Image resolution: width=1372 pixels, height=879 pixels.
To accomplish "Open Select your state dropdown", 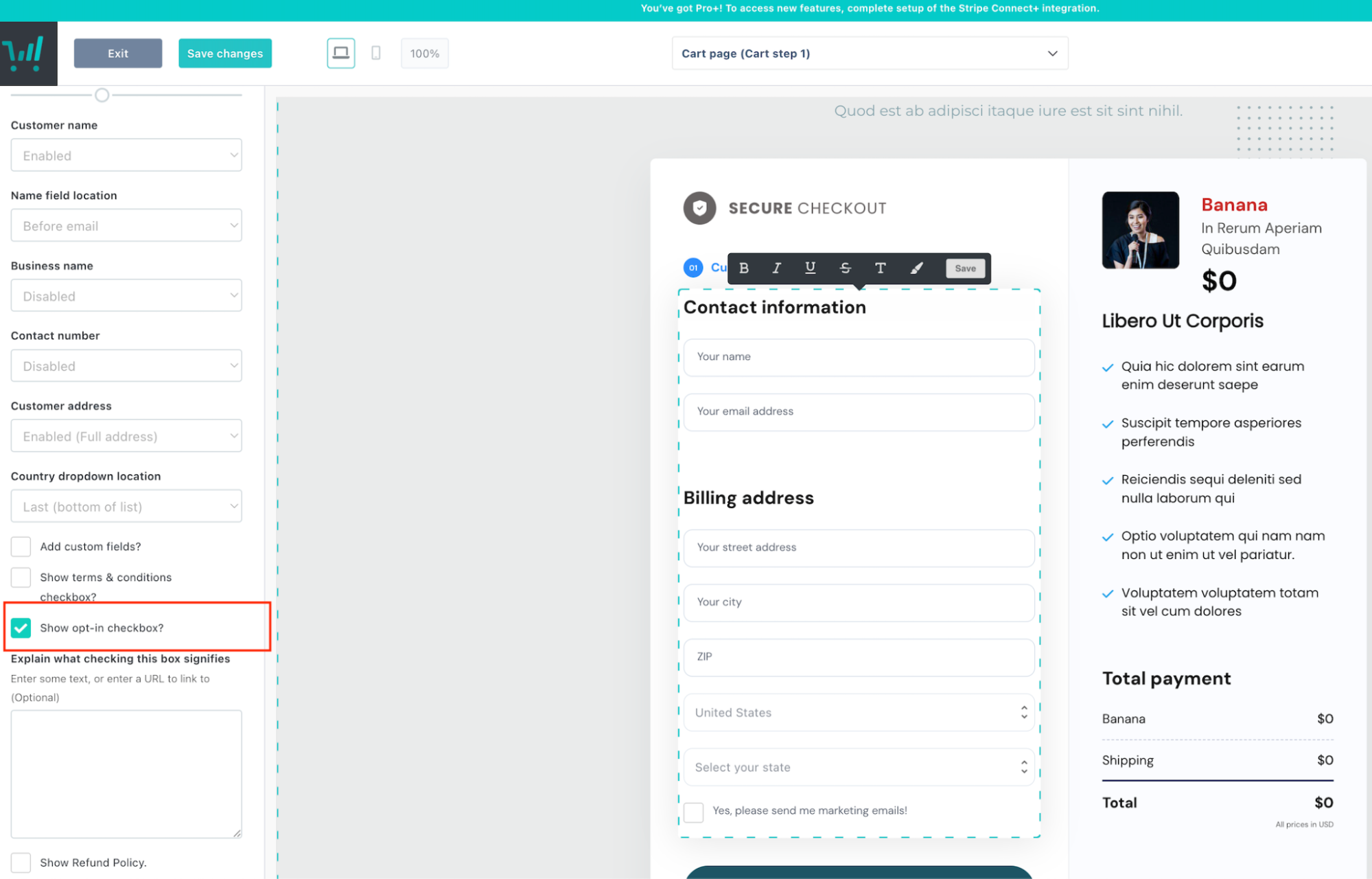I will point(859,767).
